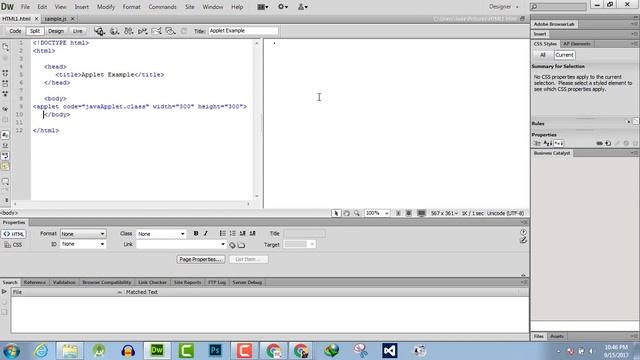Image resolution: width=640 pixels, height=360 pixels.
Task: Open the Commands menu
Action: pos(162,7)
